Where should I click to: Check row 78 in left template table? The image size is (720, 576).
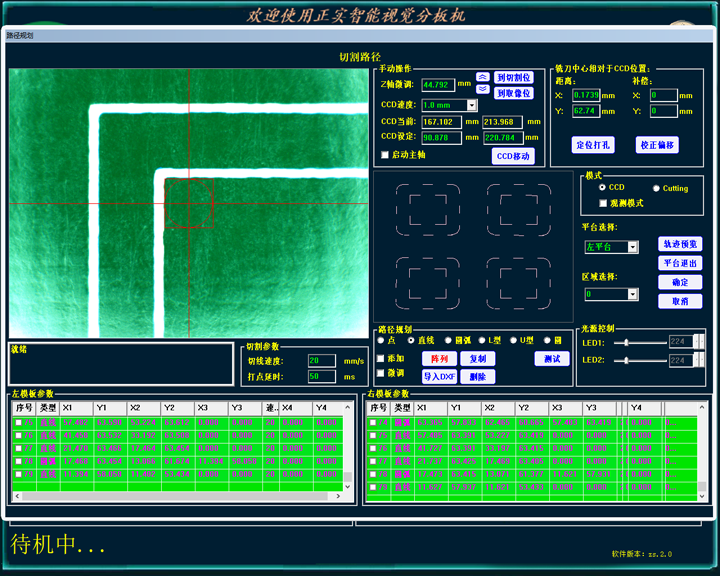(18, 461)
